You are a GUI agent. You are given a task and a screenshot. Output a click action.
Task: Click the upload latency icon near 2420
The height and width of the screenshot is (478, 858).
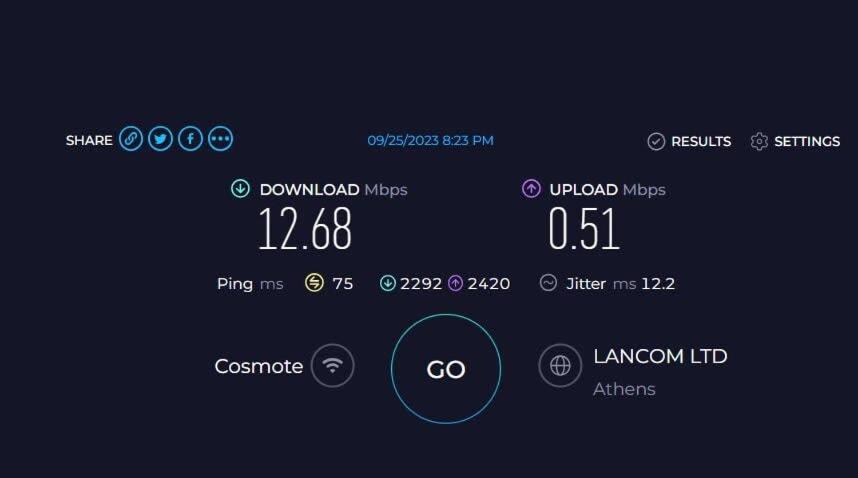[455, 283]
